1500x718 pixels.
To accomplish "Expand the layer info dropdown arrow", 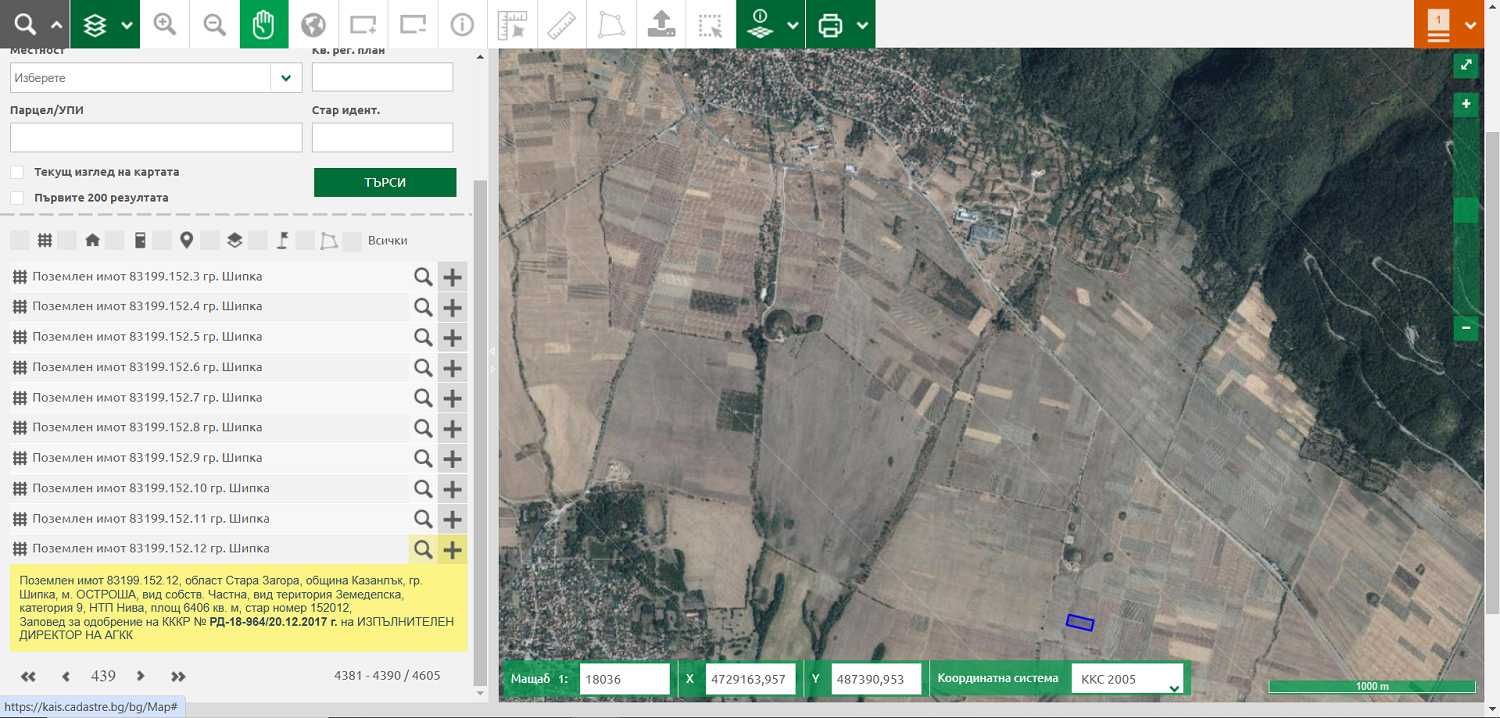I will click(x=792, y=25).
